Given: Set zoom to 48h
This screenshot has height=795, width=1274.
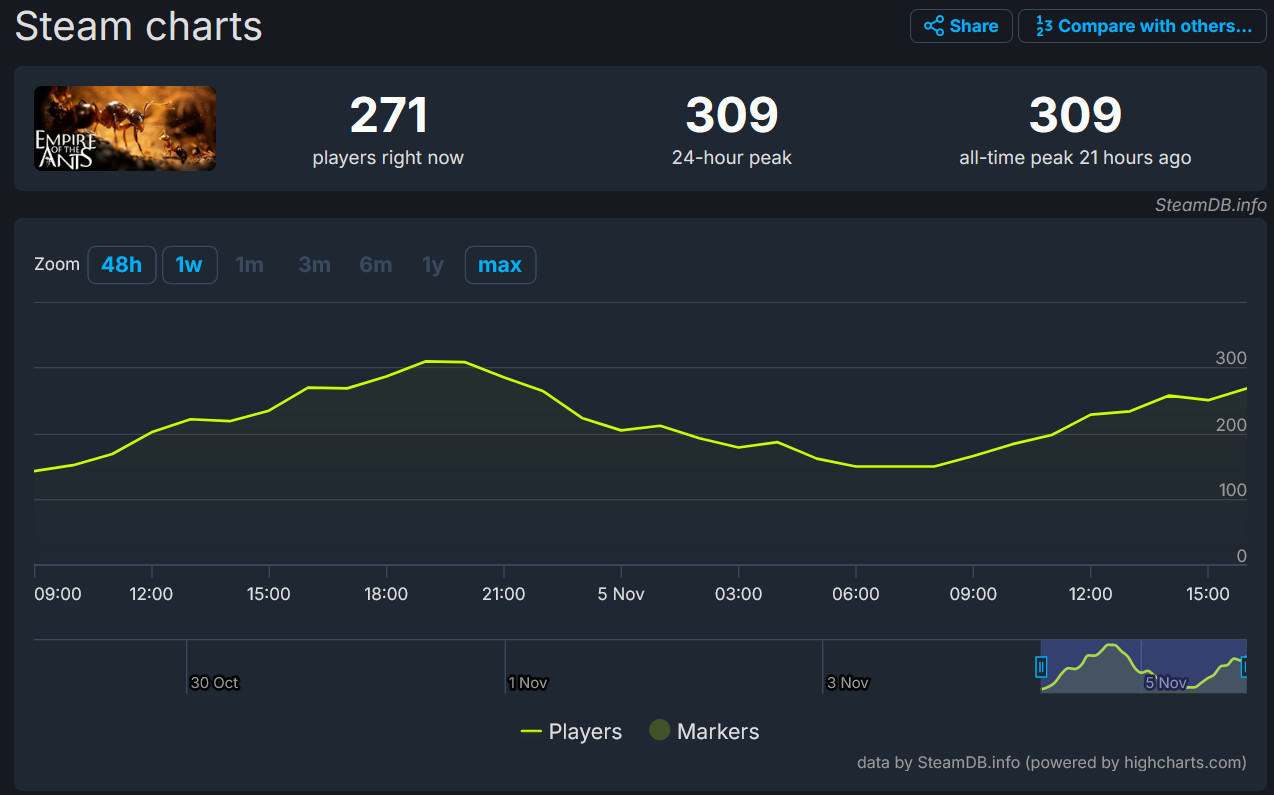Looking at the screenshot, I should [x=122, y=265].
